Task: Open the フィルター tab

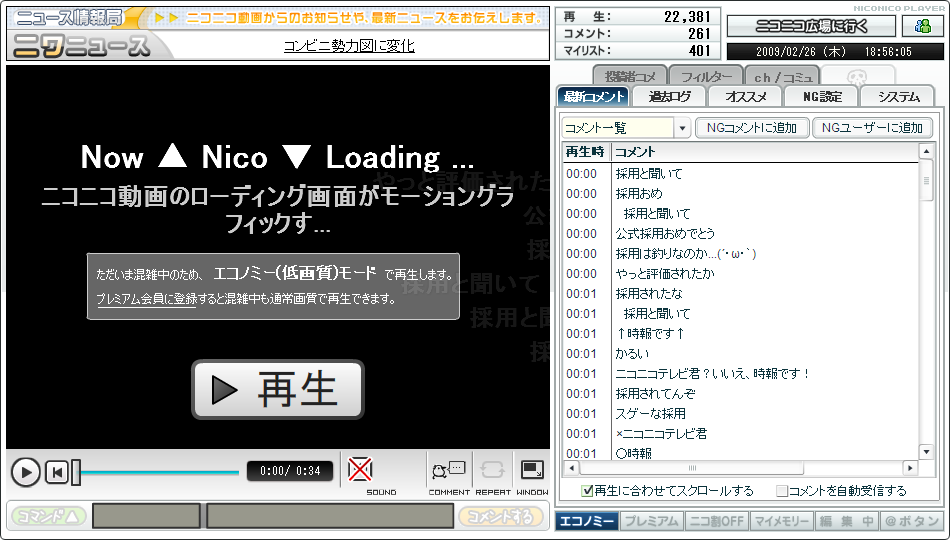Action: click(x=706, y=76)
